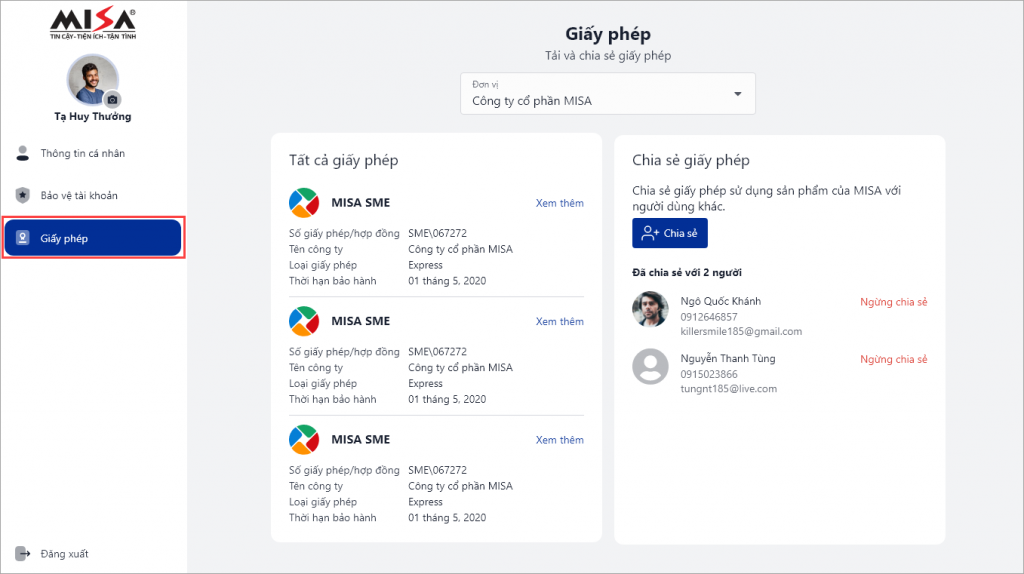Screen dimensions: 1024x574
Task: Click Ngô Quốc Khánh's avatar photo
Action: tap(650, 309)
